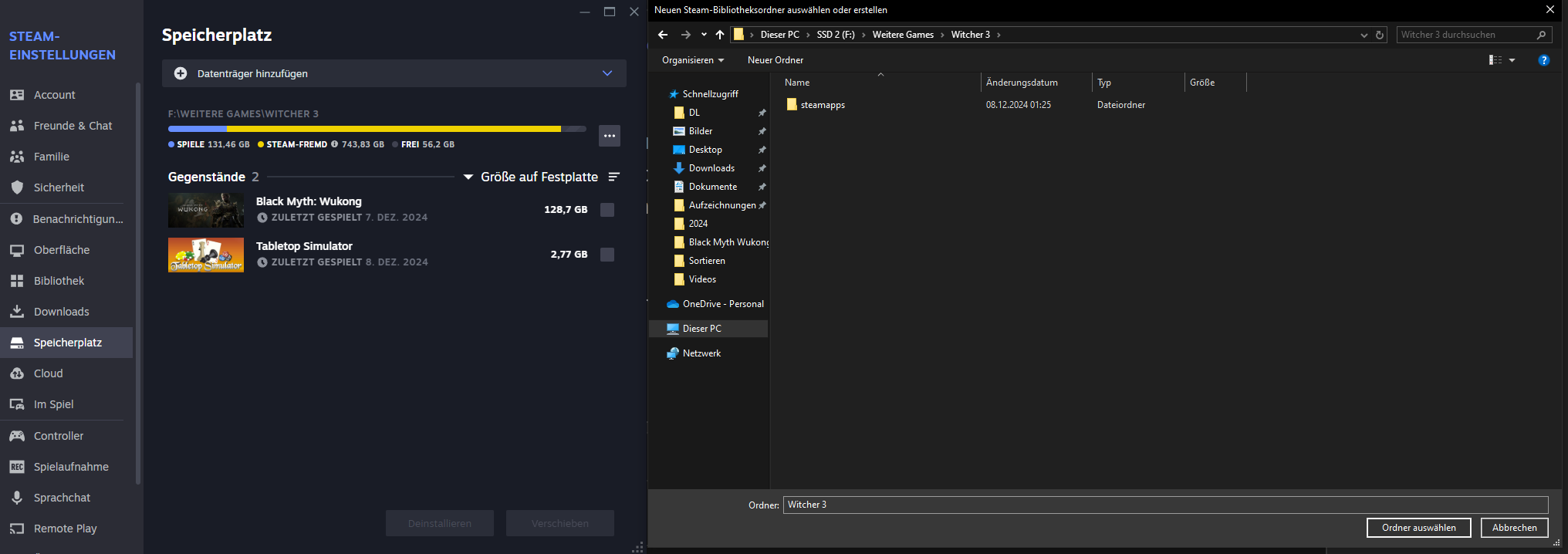
Task: Click the Ordner auswählen button
Action: [x=1418, y=528]
